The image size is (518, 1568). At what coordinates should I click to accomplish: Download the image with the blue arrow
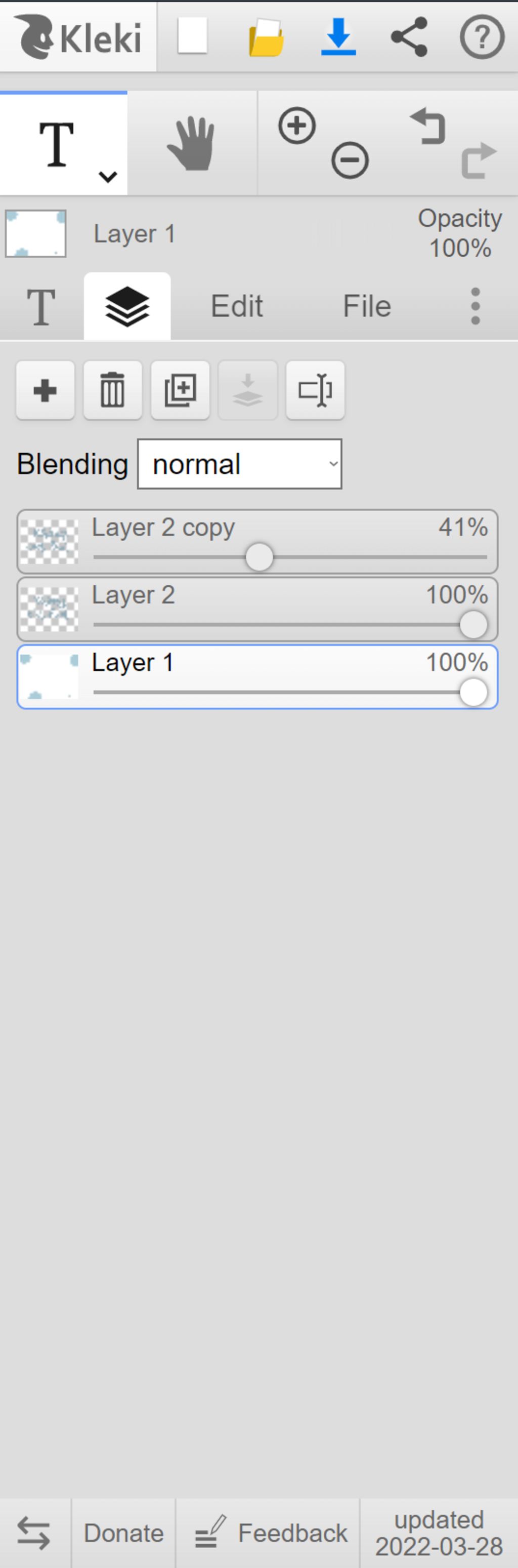coord(338,36)
